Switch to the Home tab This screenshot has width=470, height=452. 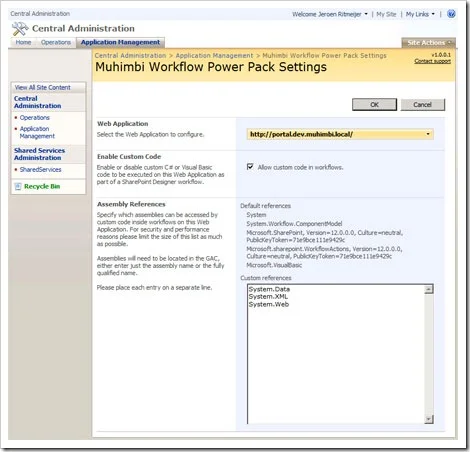click(x=23, y=42)
